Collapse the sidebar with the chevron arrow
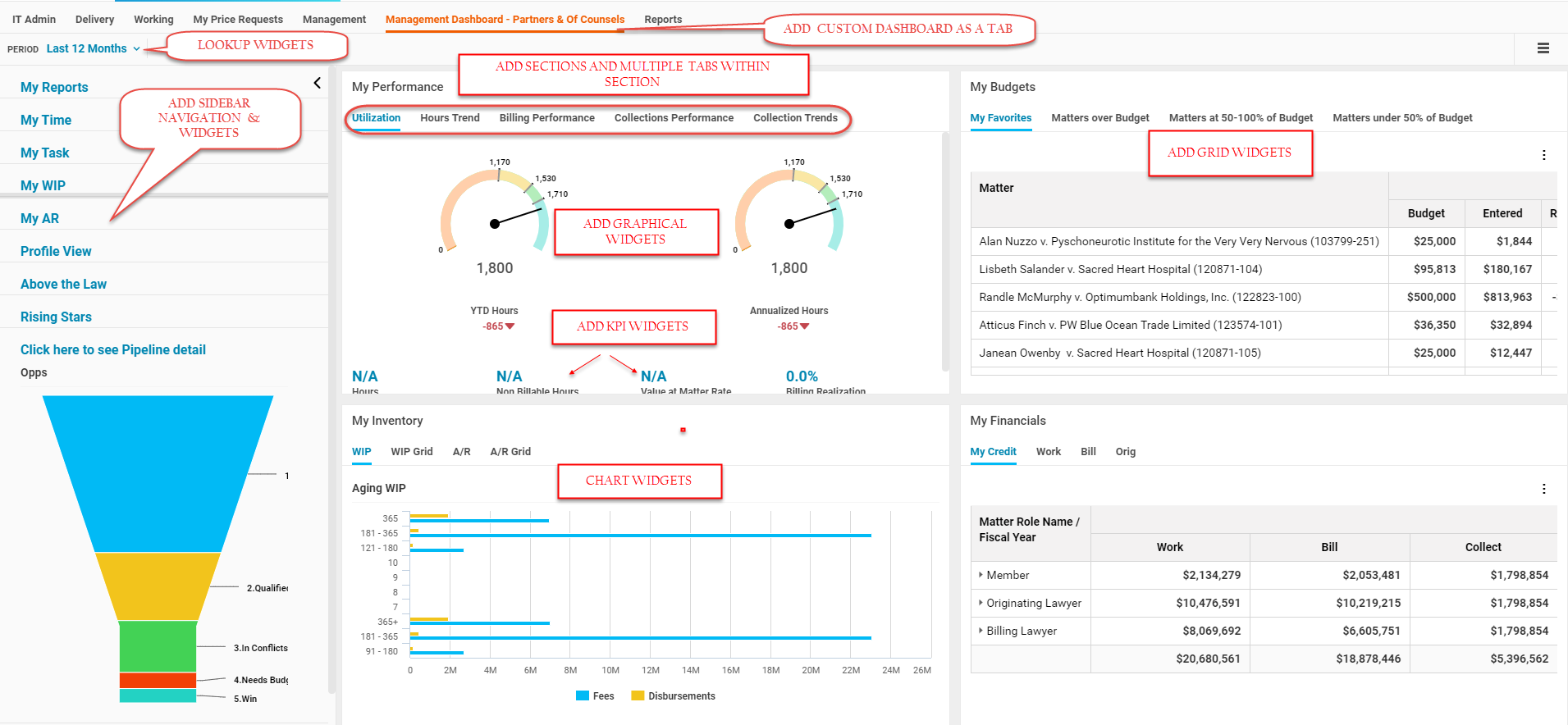 pyautogui.click(x=318, y=83)
